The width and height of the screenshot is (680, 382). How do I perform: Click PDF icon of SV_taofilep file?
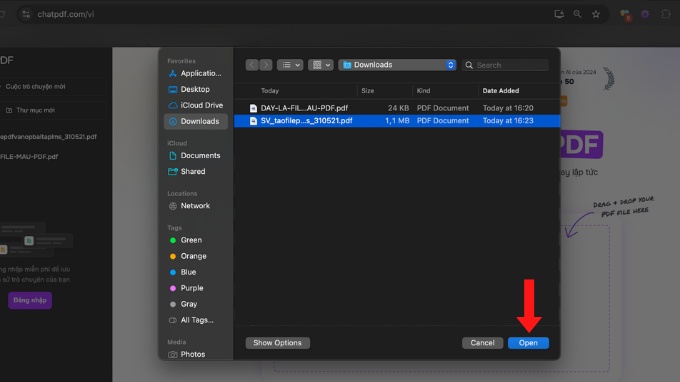coord(253,121)
